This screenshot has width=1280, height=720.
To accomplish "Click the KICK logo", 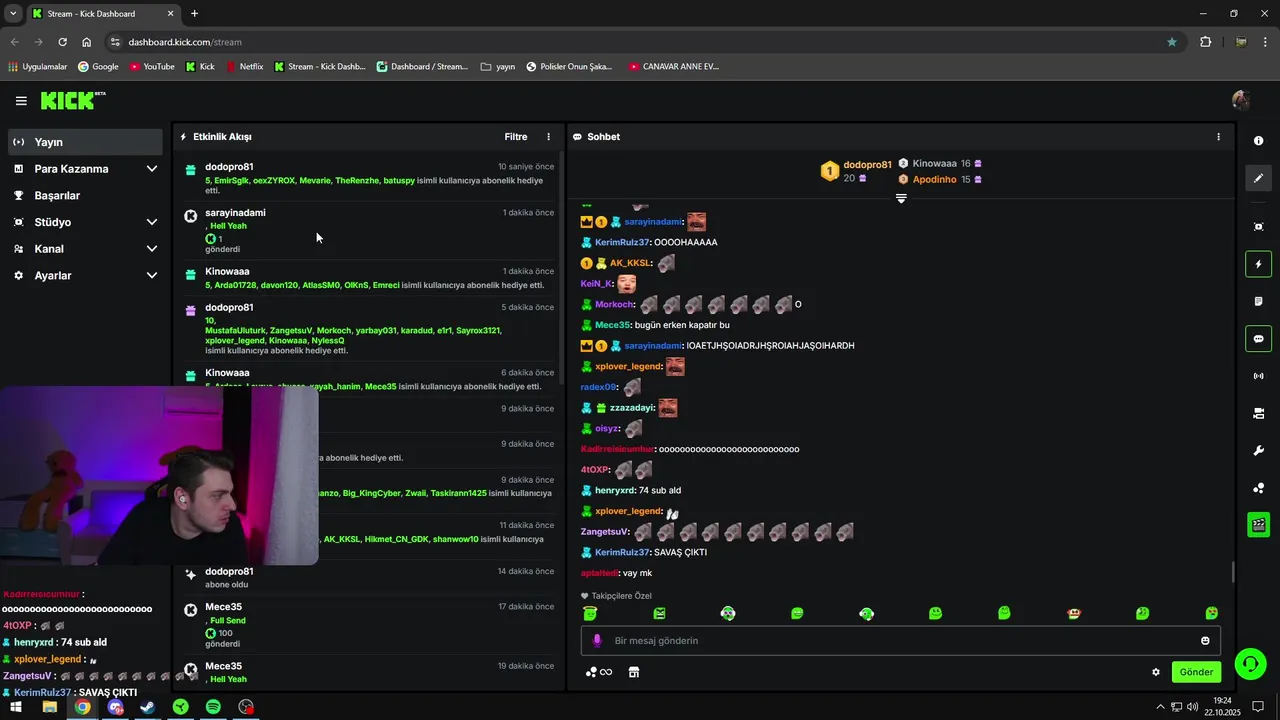I will pos(73,100).
